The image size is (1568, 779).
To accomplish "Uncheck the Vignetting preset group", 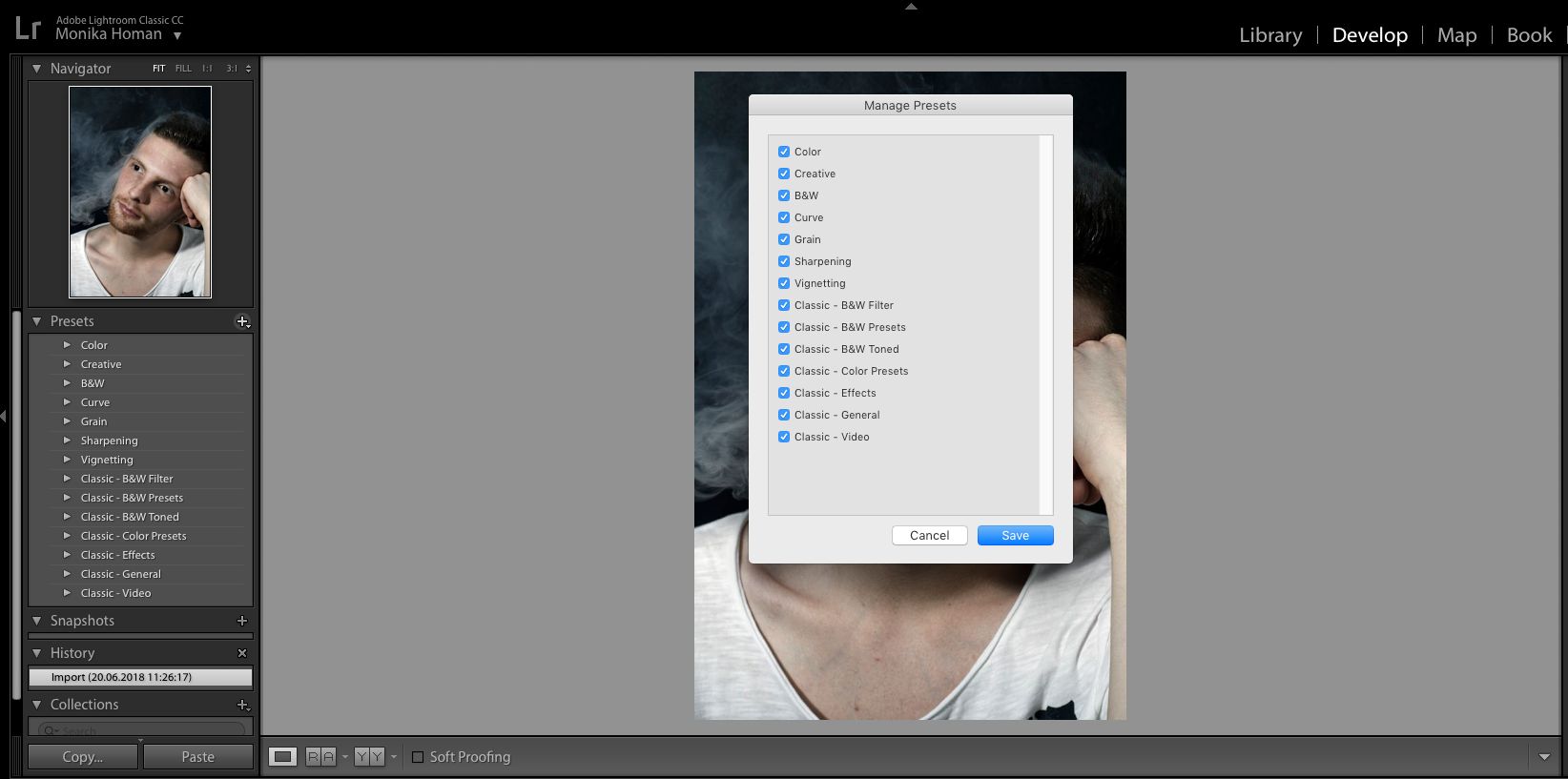I will [784, 283].
